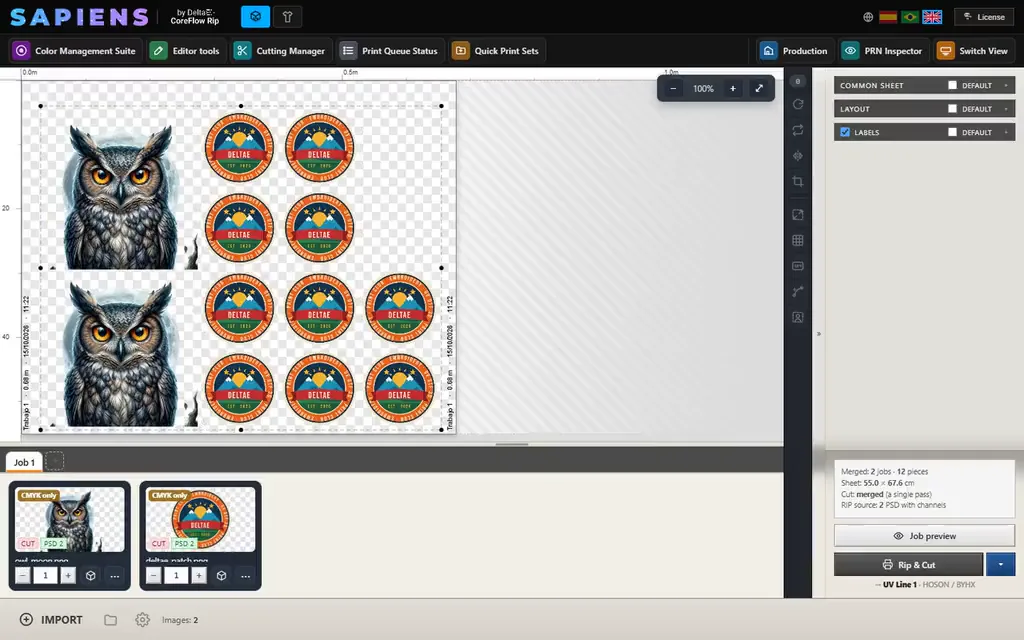Open the Rip & Cut dropdown arrow

(1000, 564)
